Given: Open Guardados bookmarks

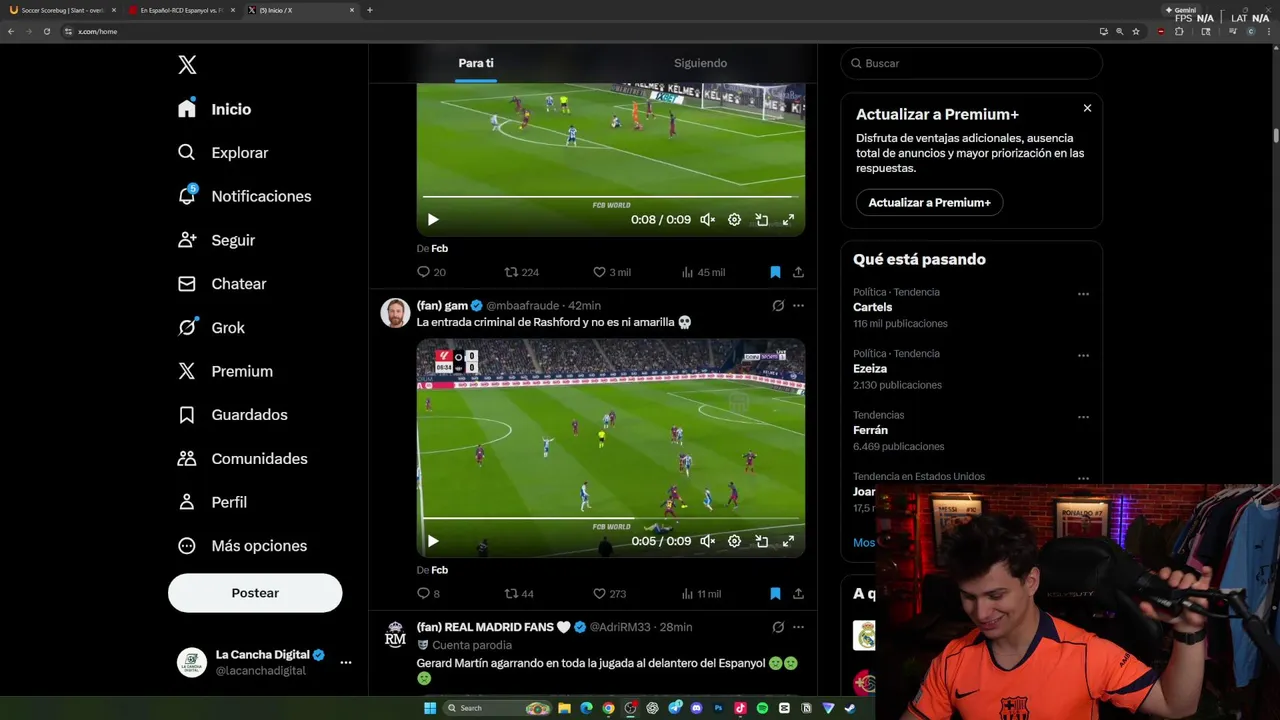Looking at the screenshot, I should 232,414.
